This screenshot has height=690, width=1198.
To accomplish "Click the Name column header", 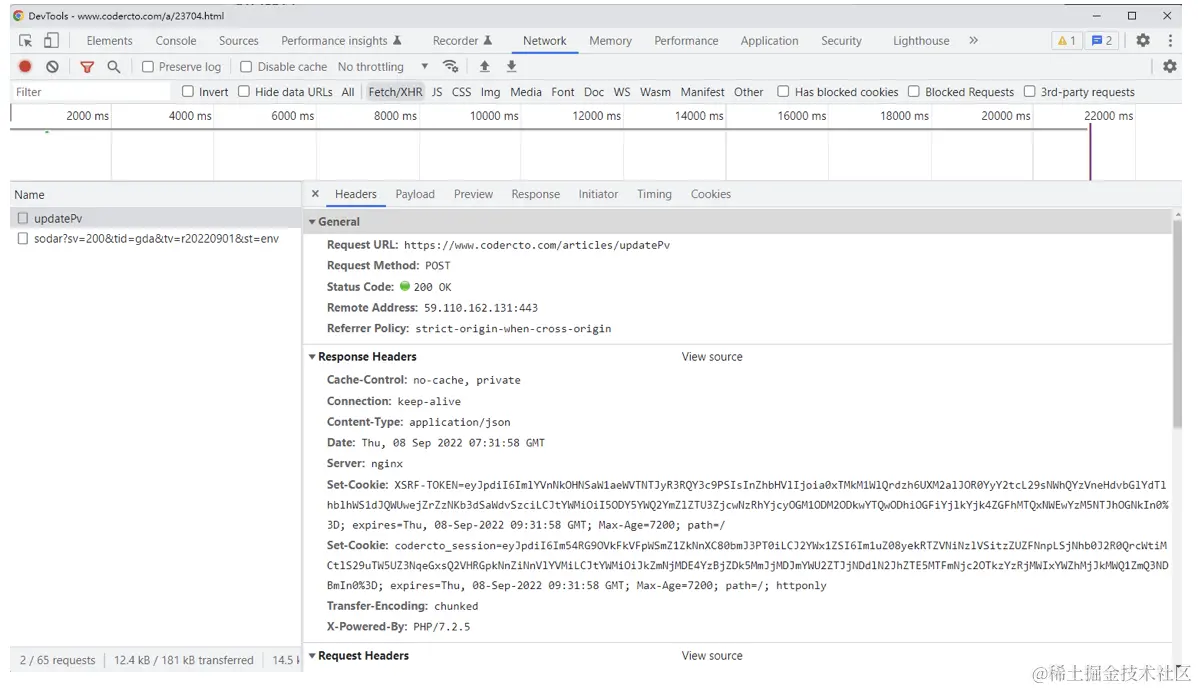I will point(156,195).
